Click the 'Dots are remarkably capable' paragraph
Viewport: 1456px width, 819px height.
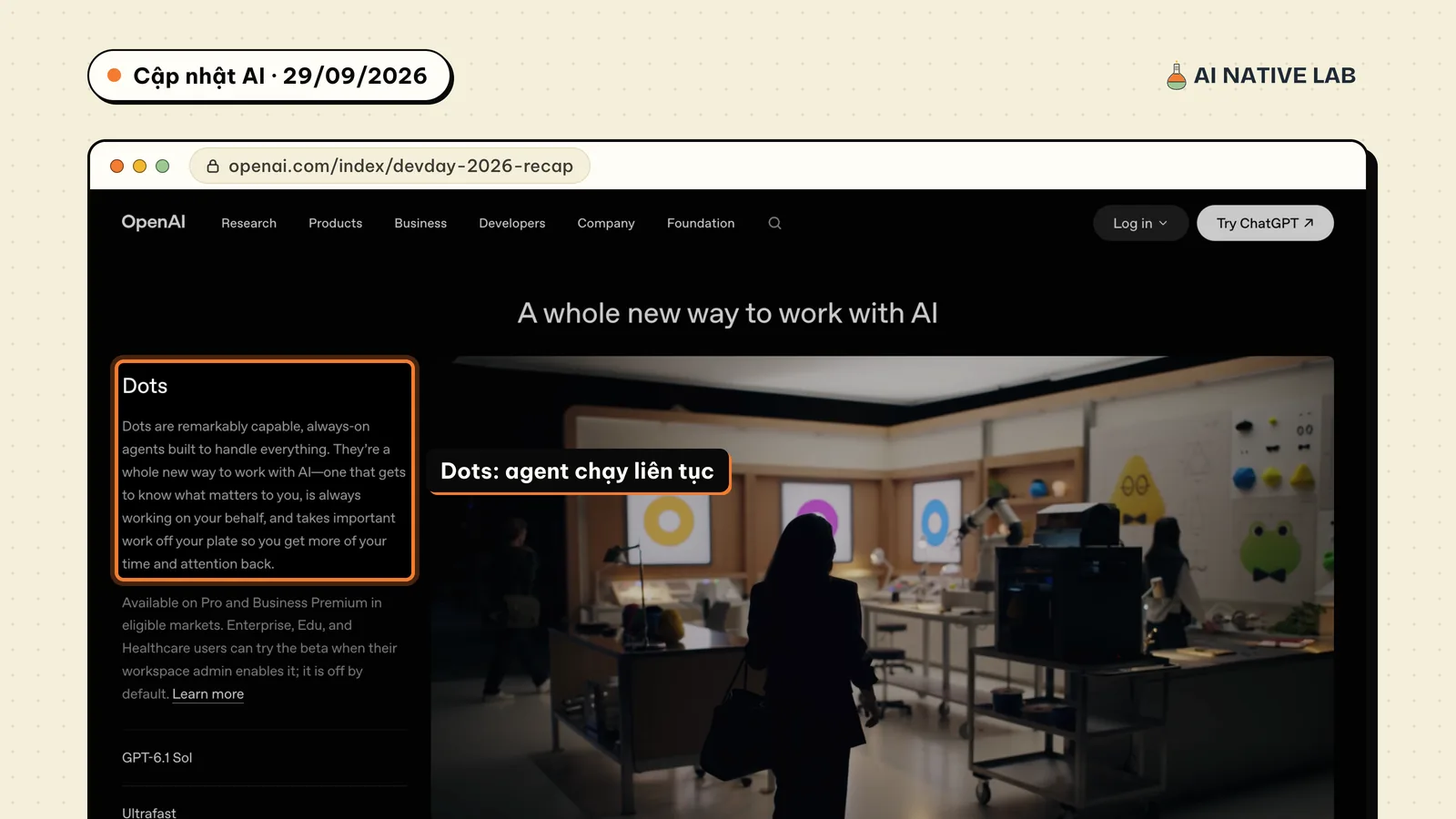264,495
